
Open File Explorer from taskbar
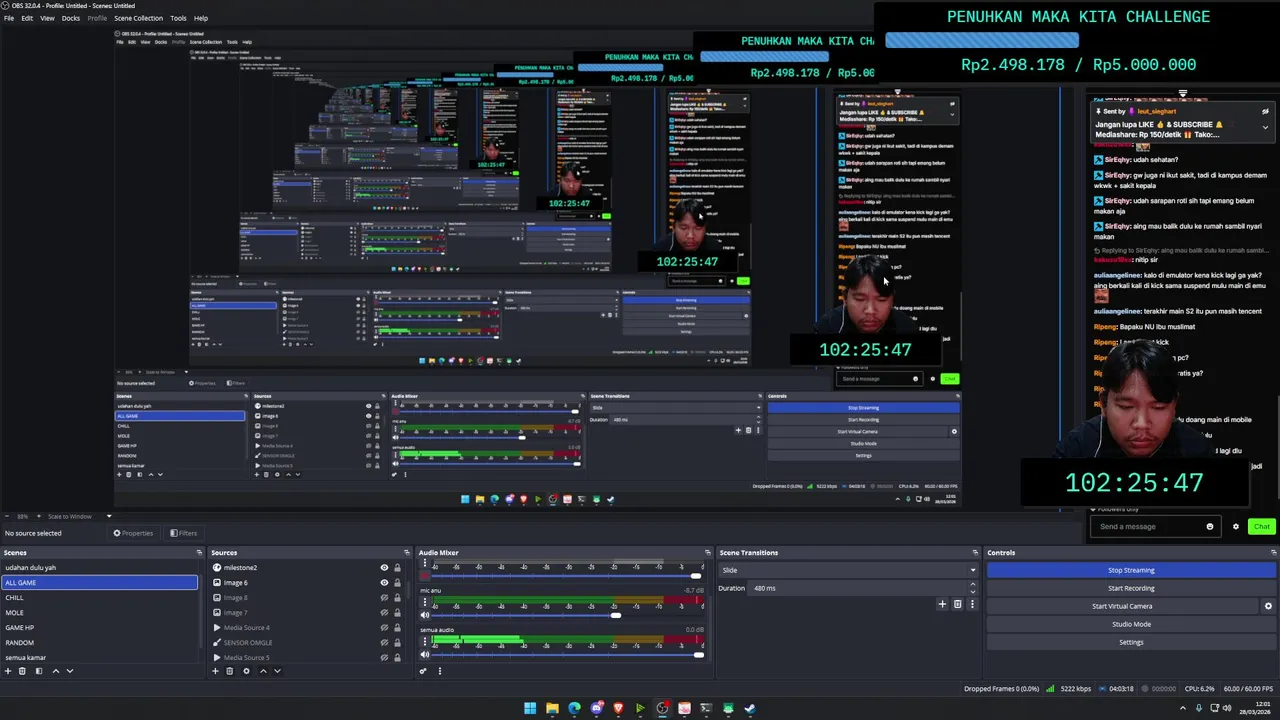pos(552,708)
